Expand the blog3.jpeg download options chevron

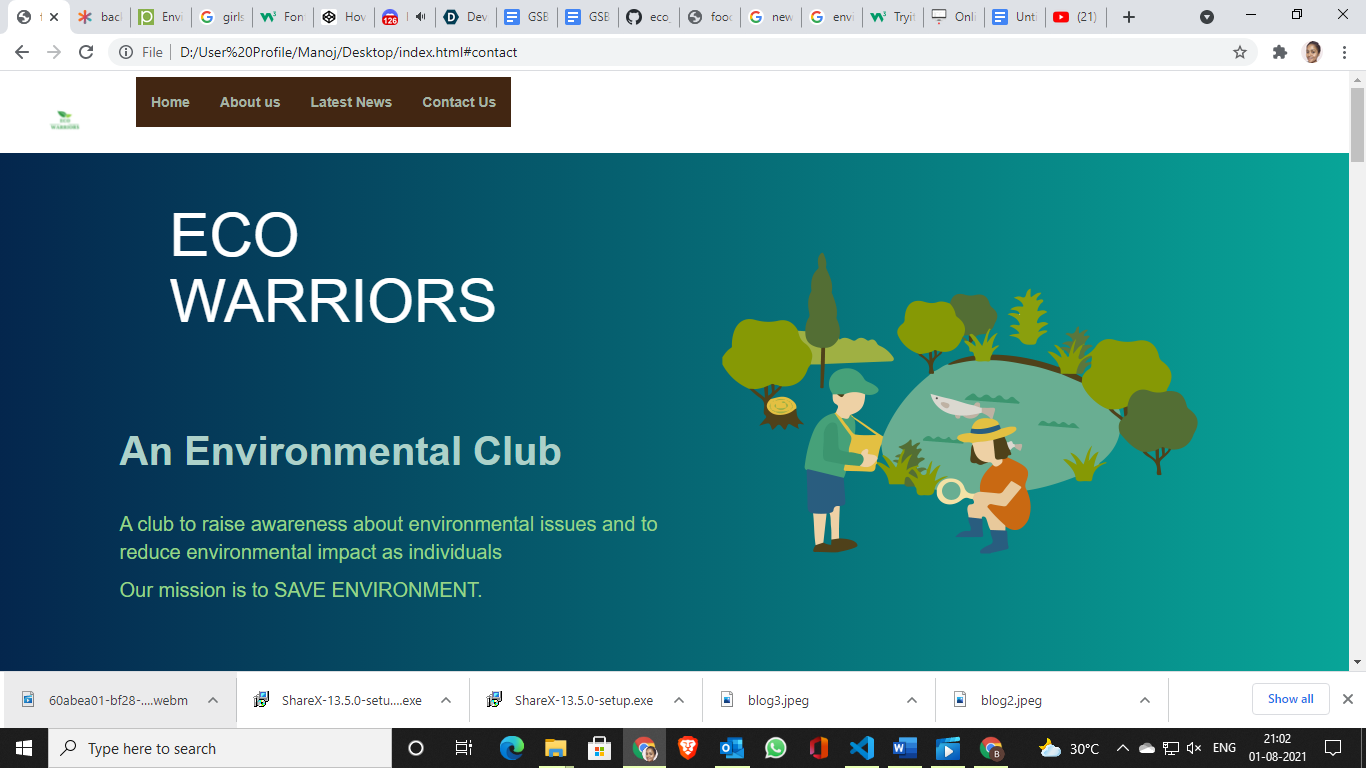[910, 700]
